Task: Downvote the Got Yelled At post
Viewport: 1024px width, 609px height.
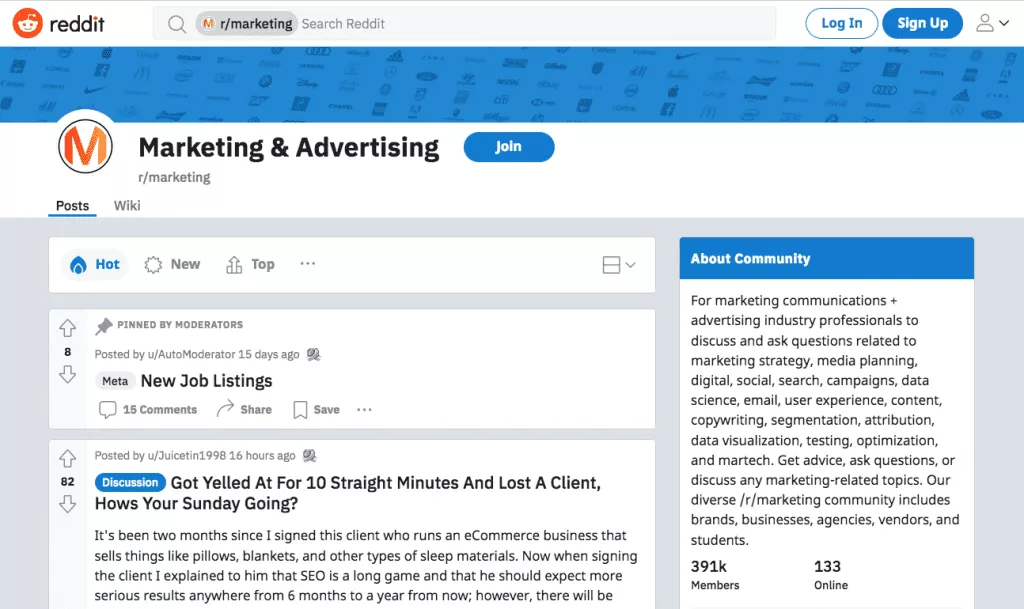Action: click(x=67, y=505)
